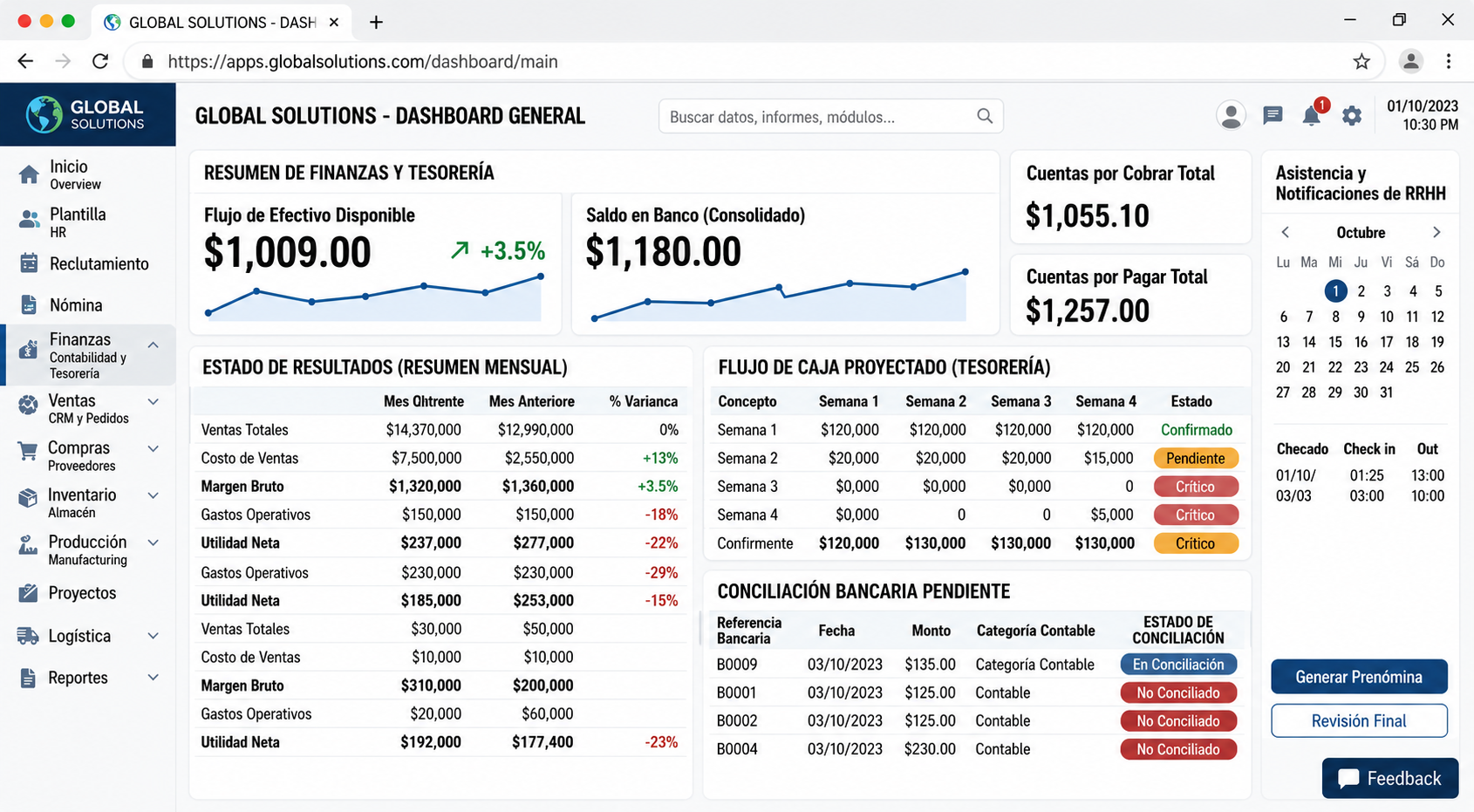Select the Global Solutions browser tab
Screen dimensions: 1474x812
tap(222, 22)
